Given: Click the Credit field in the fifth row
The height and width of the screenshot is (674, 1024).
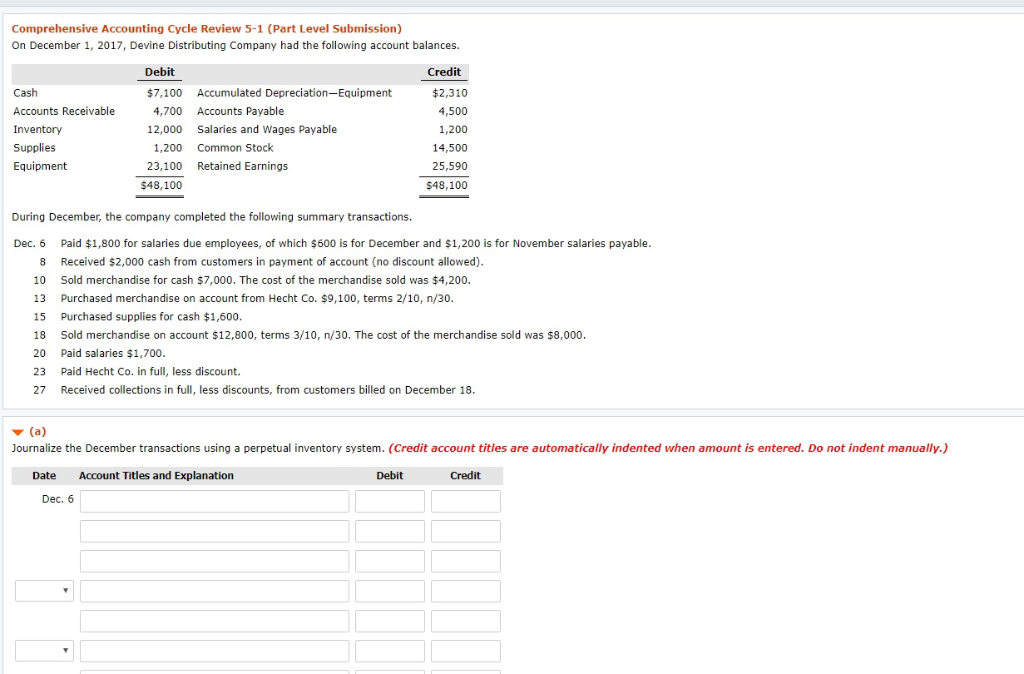Looking at the screenshot, I should (x=466, y=620).
